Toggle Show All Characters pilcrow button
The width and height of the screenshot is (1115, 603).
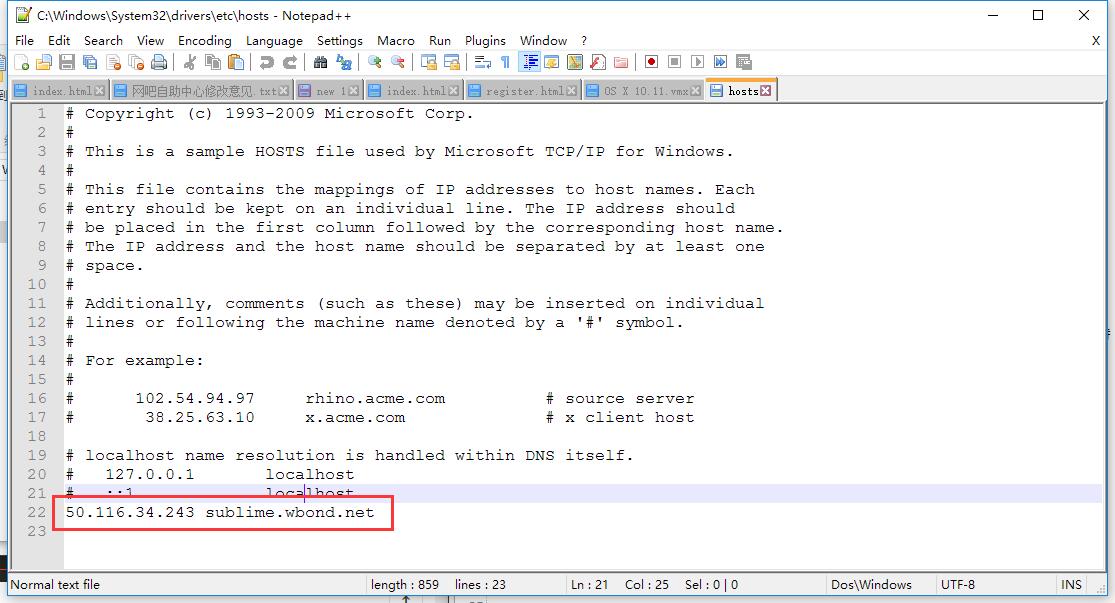click(506, 62)
